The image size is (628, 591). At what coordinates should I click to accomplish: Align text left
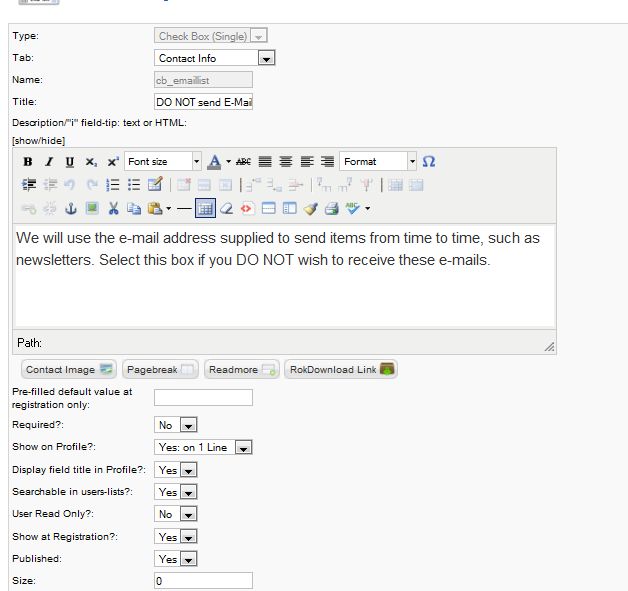tap(307, 162)
